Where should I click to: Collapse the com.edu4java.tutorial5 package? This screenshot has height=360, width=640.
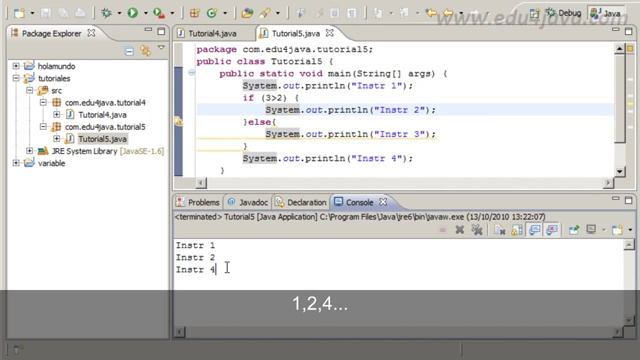43,127
